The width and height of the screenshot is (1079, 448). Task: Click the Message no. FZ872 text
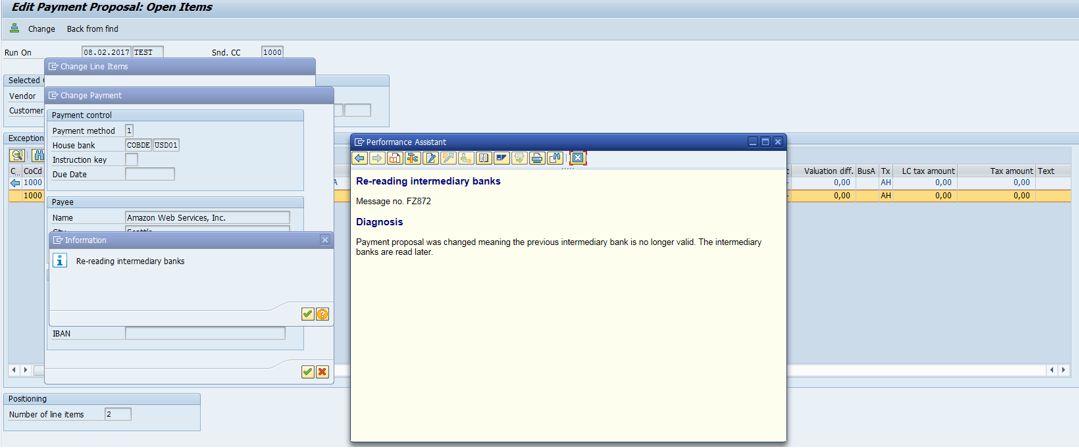coord(393,201)
